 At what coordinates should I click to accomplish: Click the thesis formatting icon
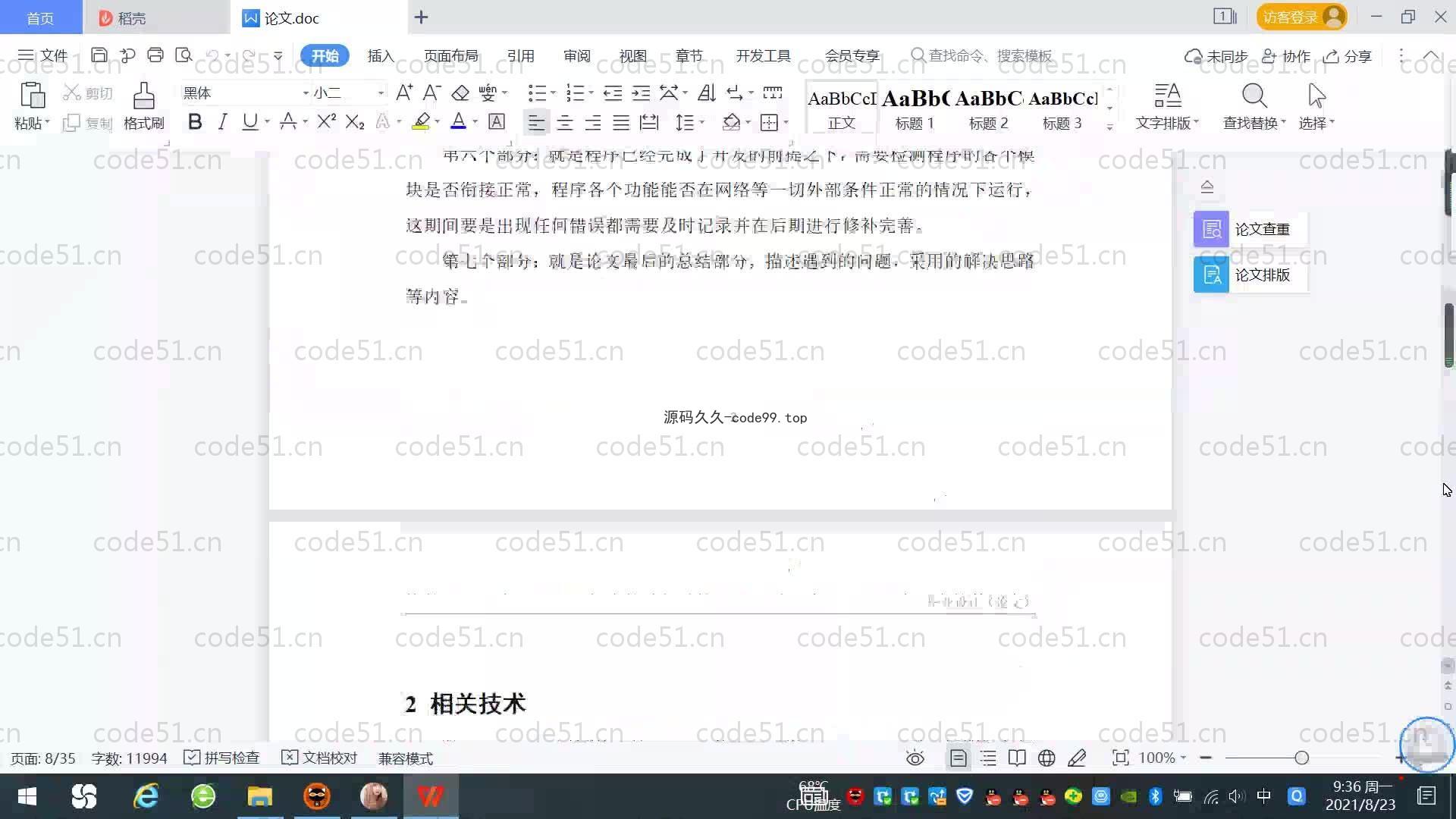(1211, 275)
